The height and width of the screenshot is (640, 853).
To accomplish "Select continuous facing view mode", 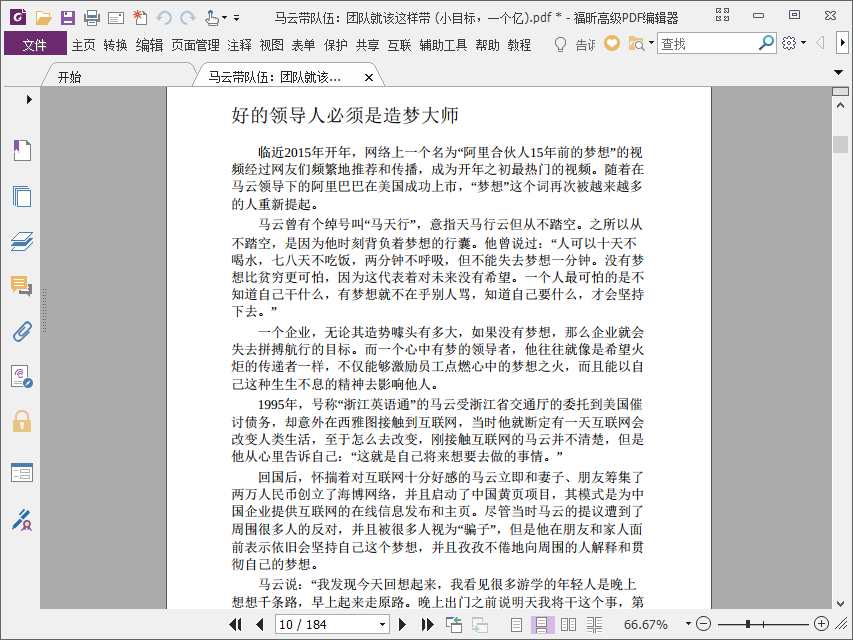I will 595,625.
